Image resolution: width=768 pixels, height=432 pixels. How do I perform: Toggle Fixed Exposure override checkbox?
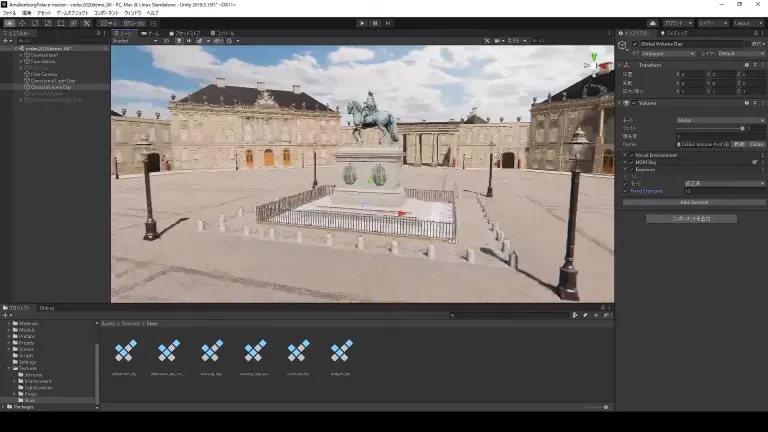(625, 191)
